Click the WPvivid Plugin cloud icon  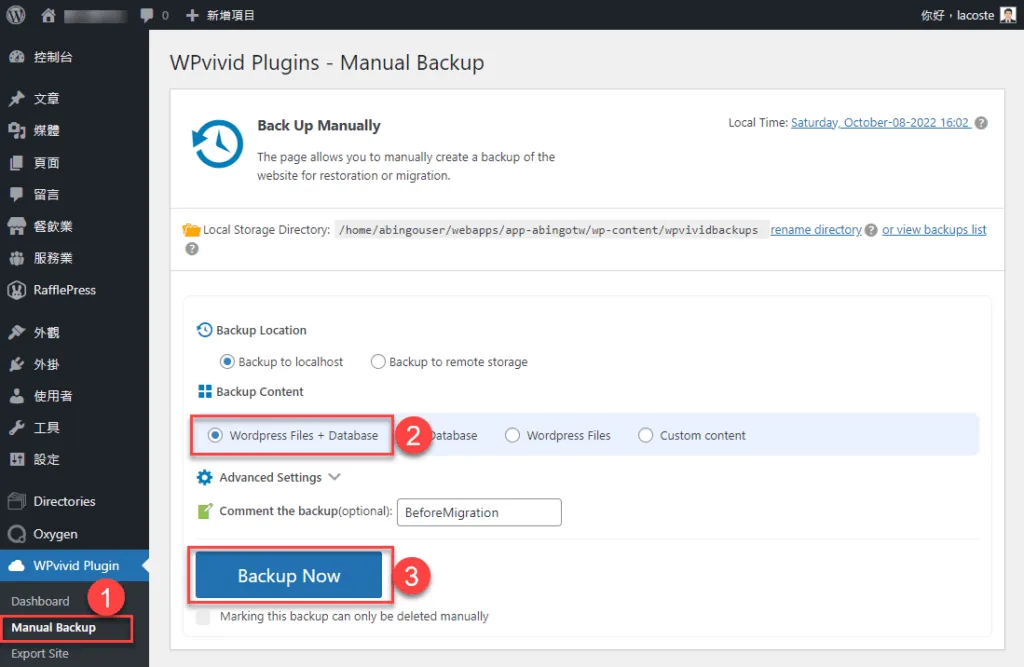17,566
